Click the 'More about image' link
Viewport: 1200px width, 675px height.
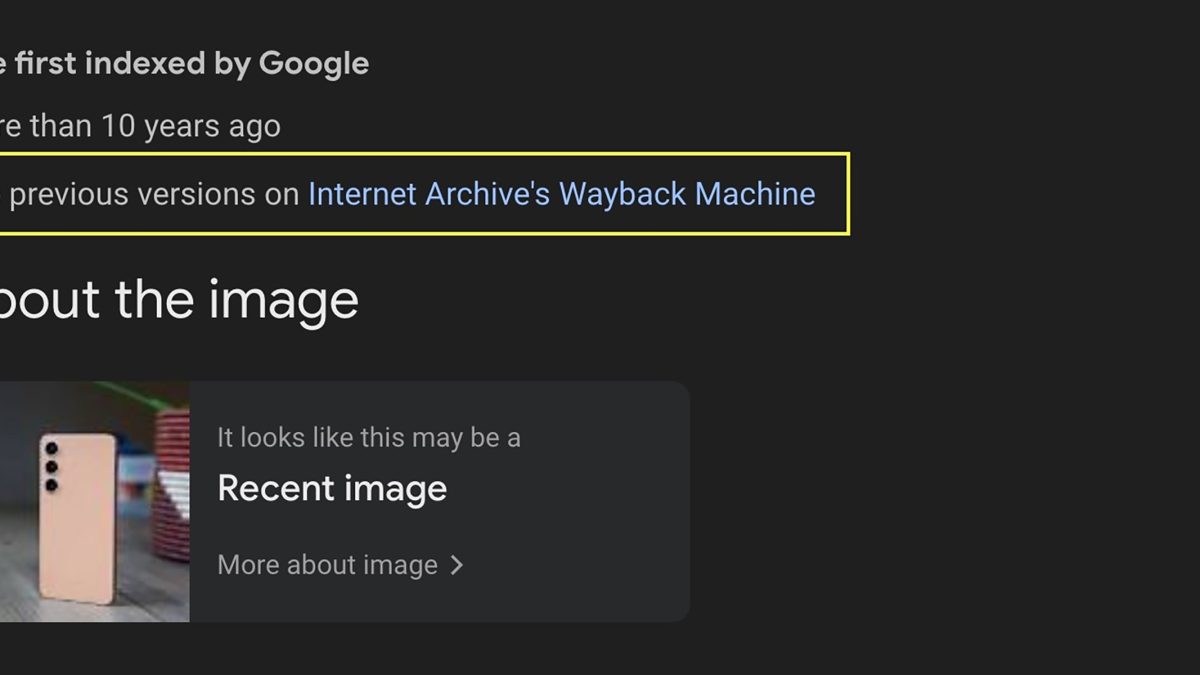tap(327, 565)
